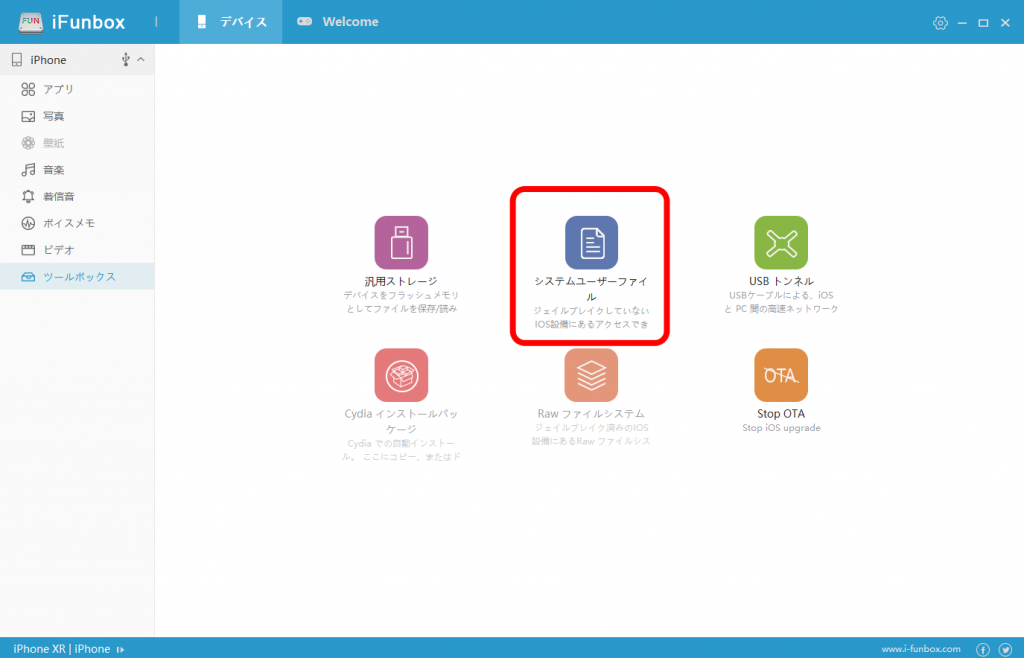Open the Cydia インストールパッケージ icon
1024x658 pixels.
401,375
